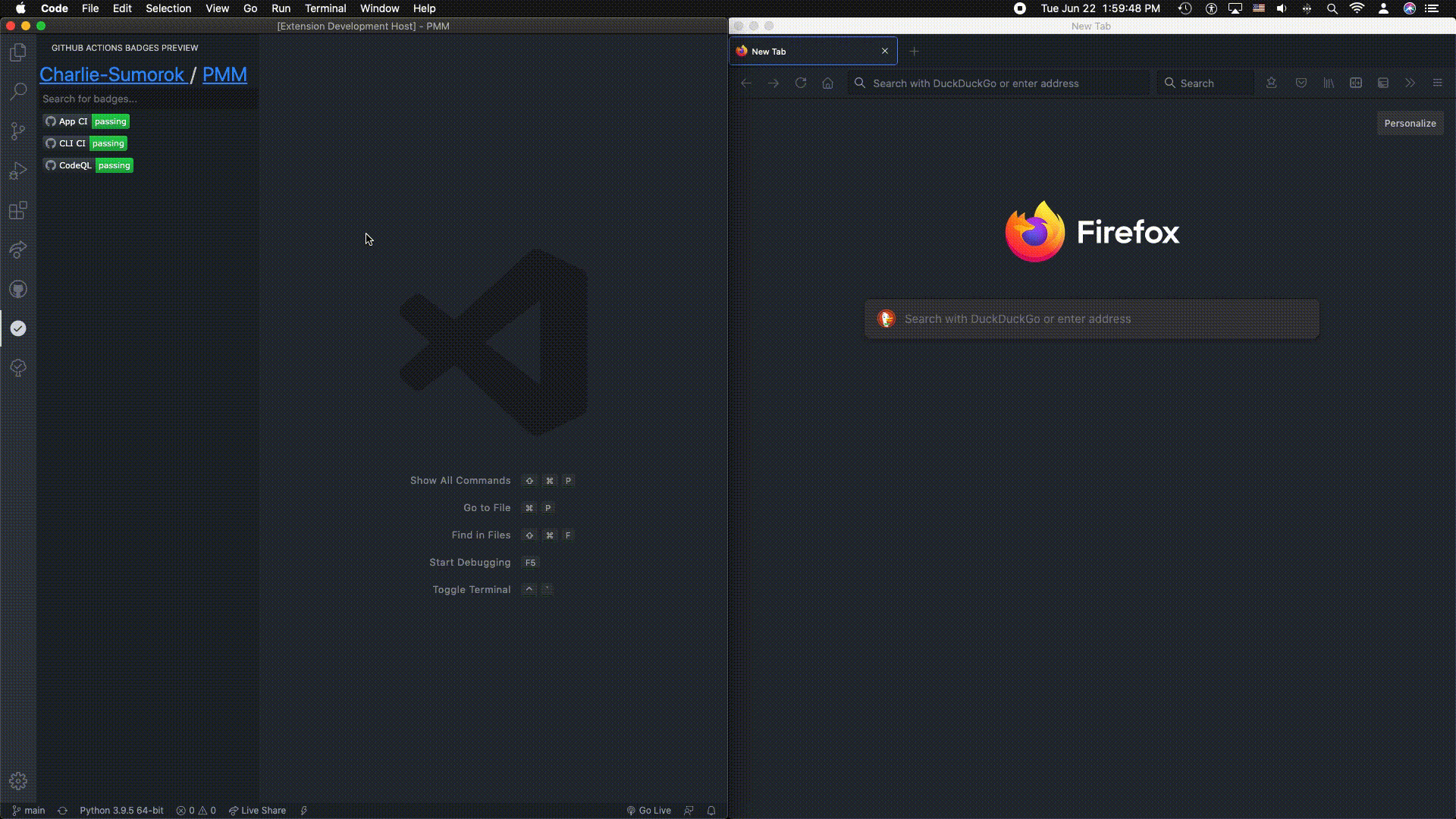Click the Search for badges input field

click(148, 99)
